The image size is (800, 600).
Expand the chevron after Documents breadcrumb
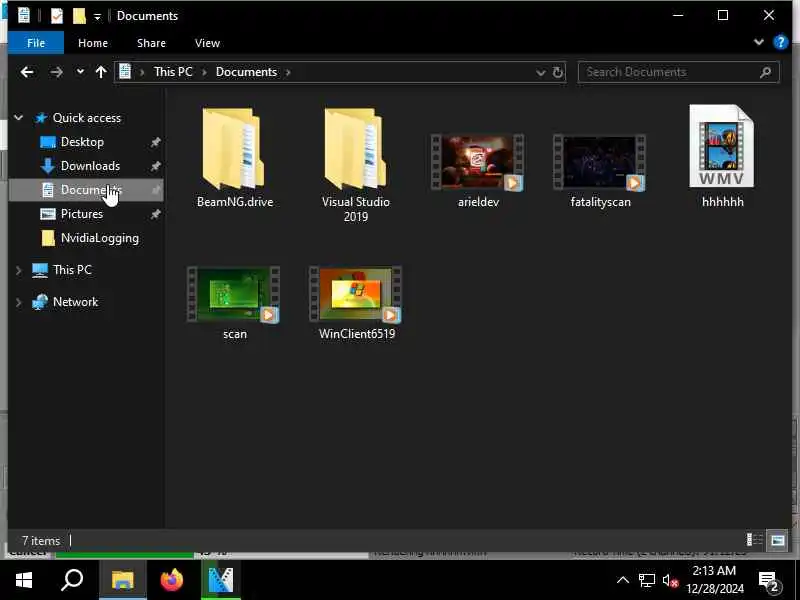(x=288, y=72)
